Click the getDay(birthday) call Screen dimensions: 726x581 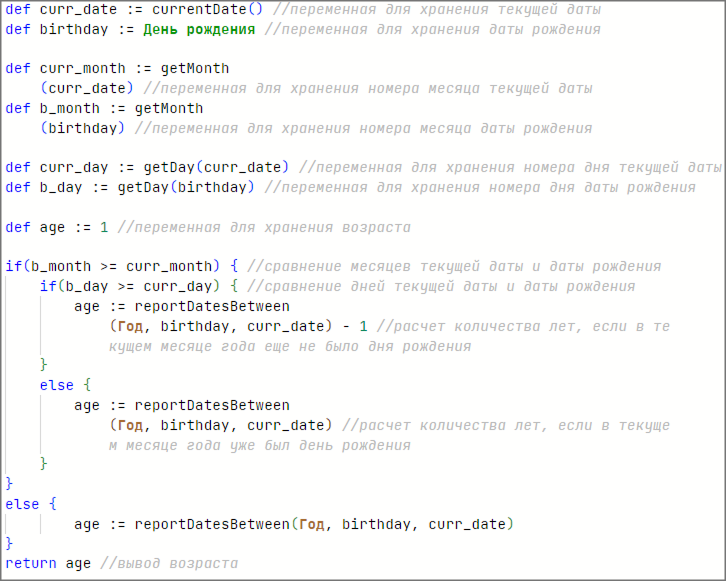[189, 187]
